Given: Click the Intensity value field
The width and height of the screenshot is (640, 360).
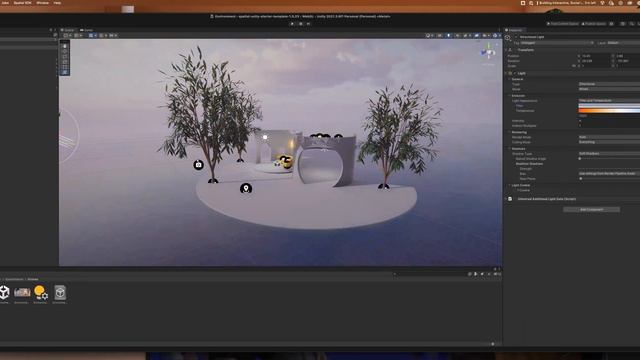Looking at the screenshot, I should pyautogui.click(x=609, y=121).
